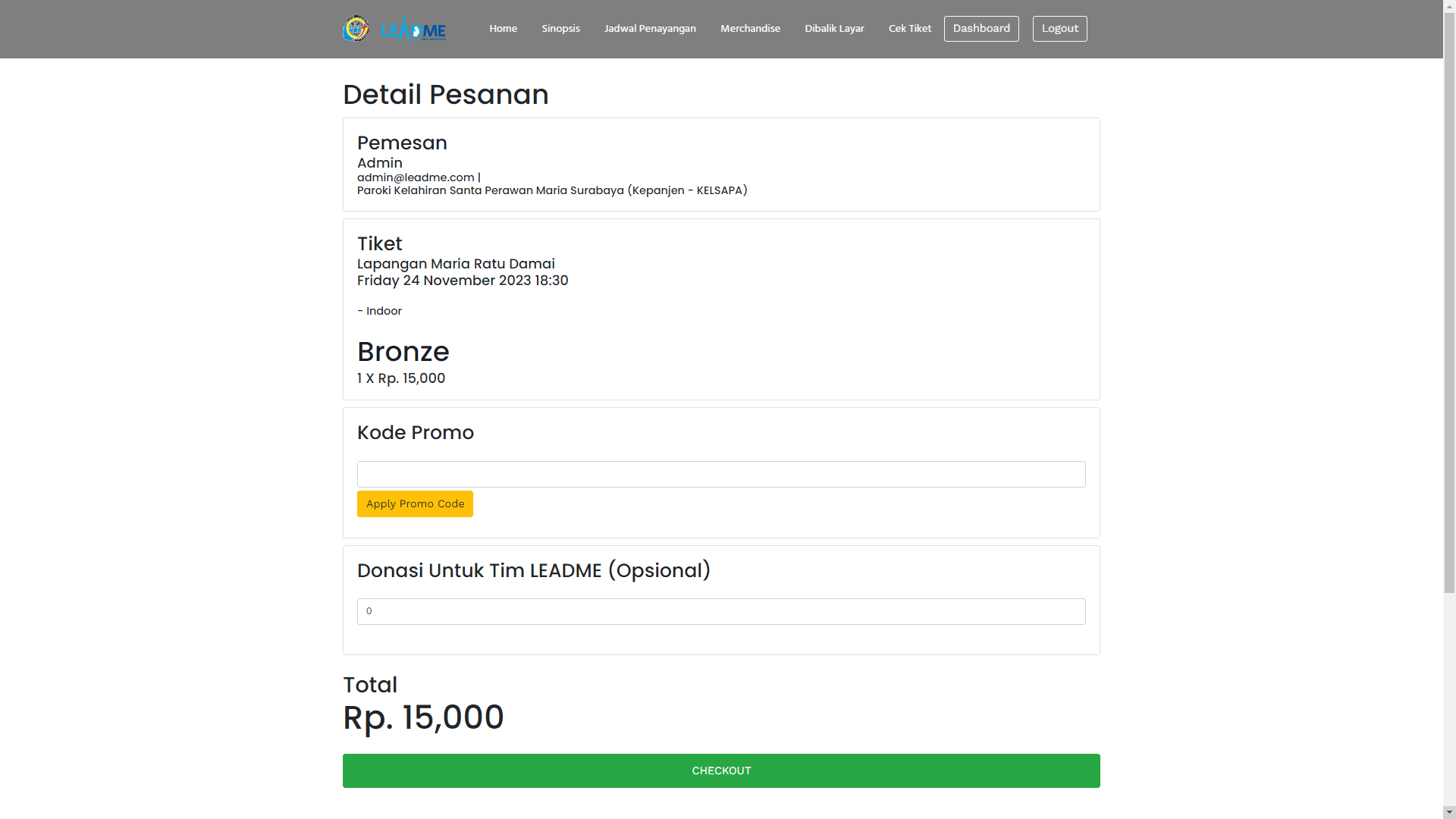Click the circular emblem logo in navbar
This screenshot has width=1456, height=819.
(x=356, y=29)
